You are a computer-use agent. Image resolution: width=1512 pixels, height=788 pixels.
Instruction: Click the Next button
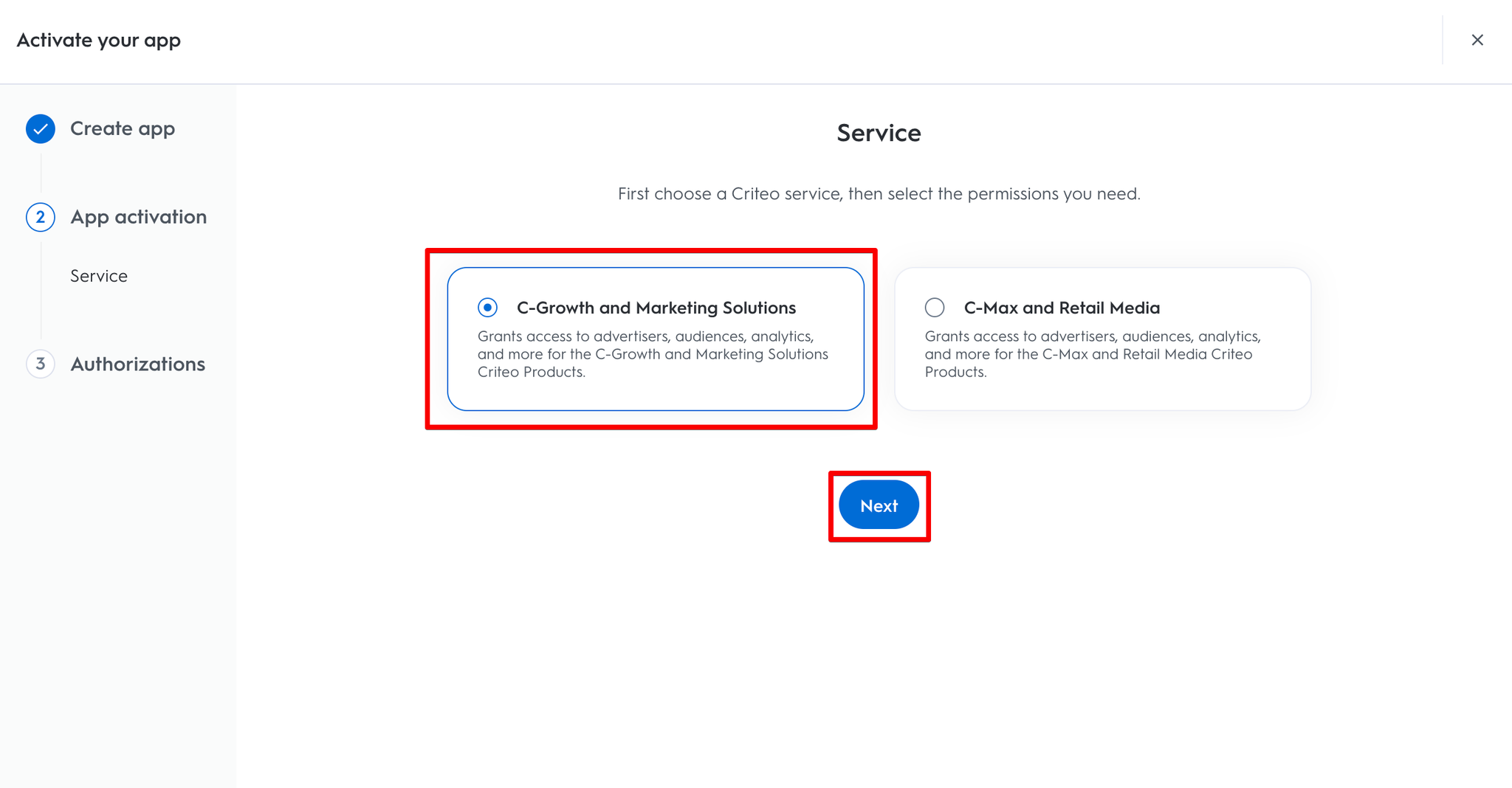(x=879, y=505)
